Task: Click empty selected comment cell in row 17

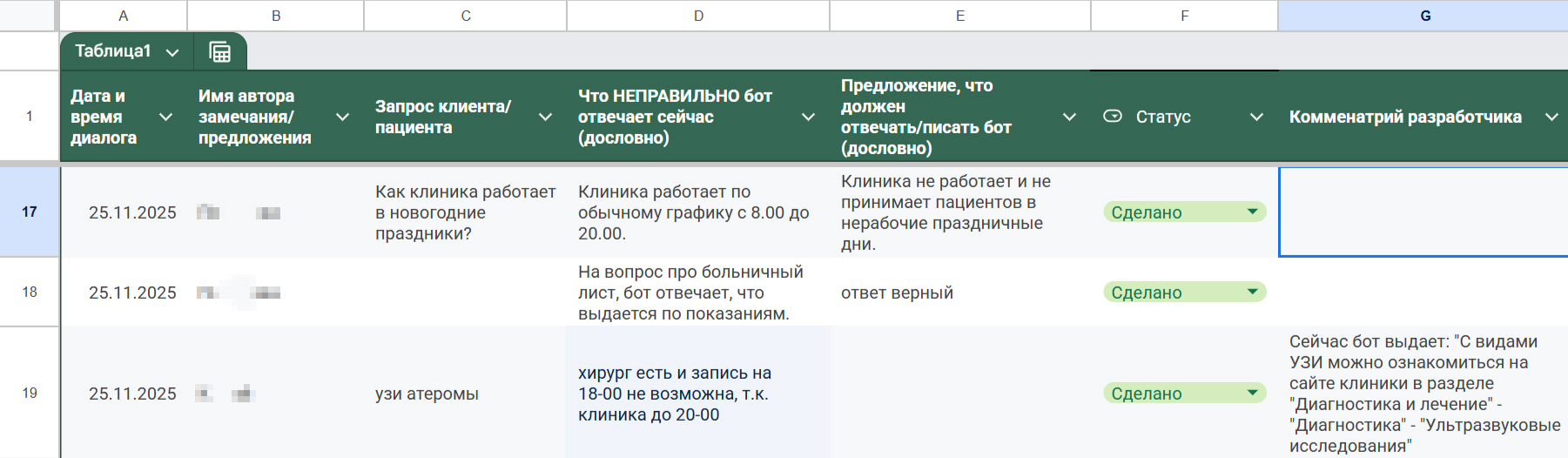Action: (1423, 212)
